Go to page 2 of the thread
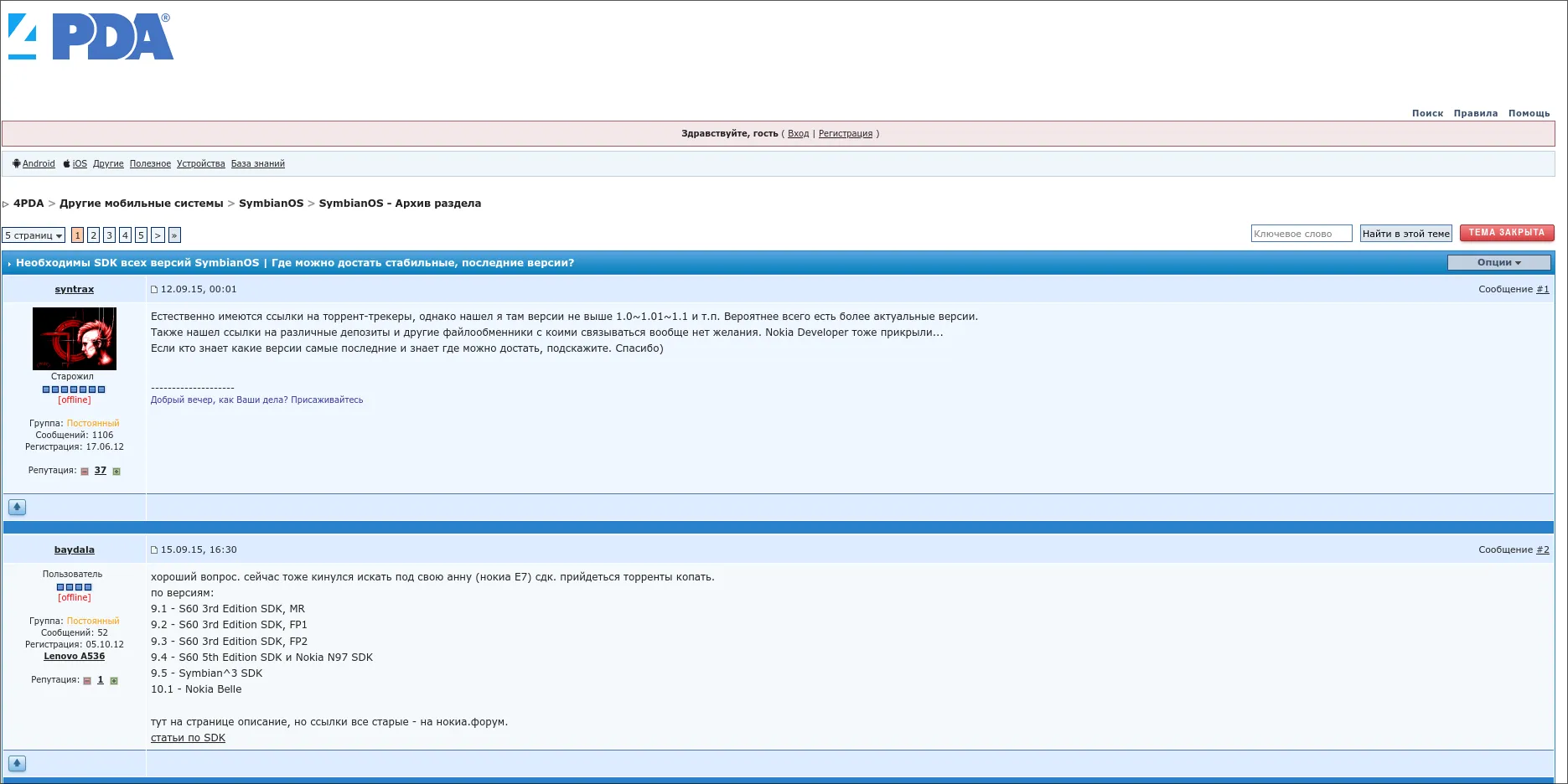The height and width of the screenshot is (784, 1568). tap(93, 235)
